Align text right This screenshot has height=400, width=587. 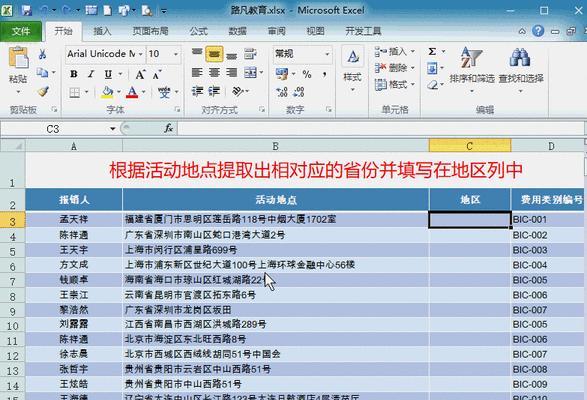point(232,73)
